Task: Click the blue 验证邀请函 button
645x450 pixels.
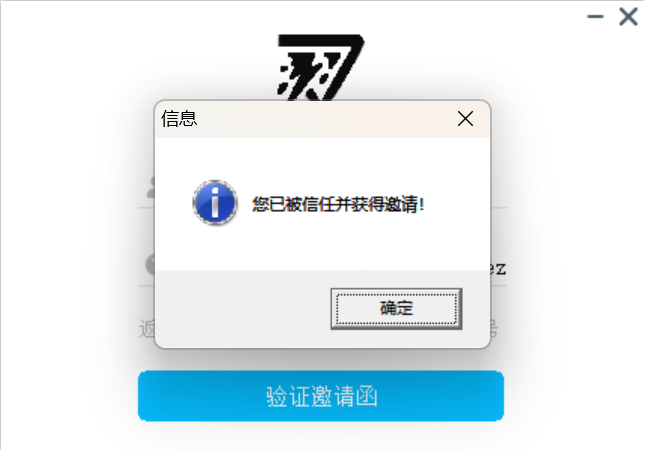Action: pos(321,396)
